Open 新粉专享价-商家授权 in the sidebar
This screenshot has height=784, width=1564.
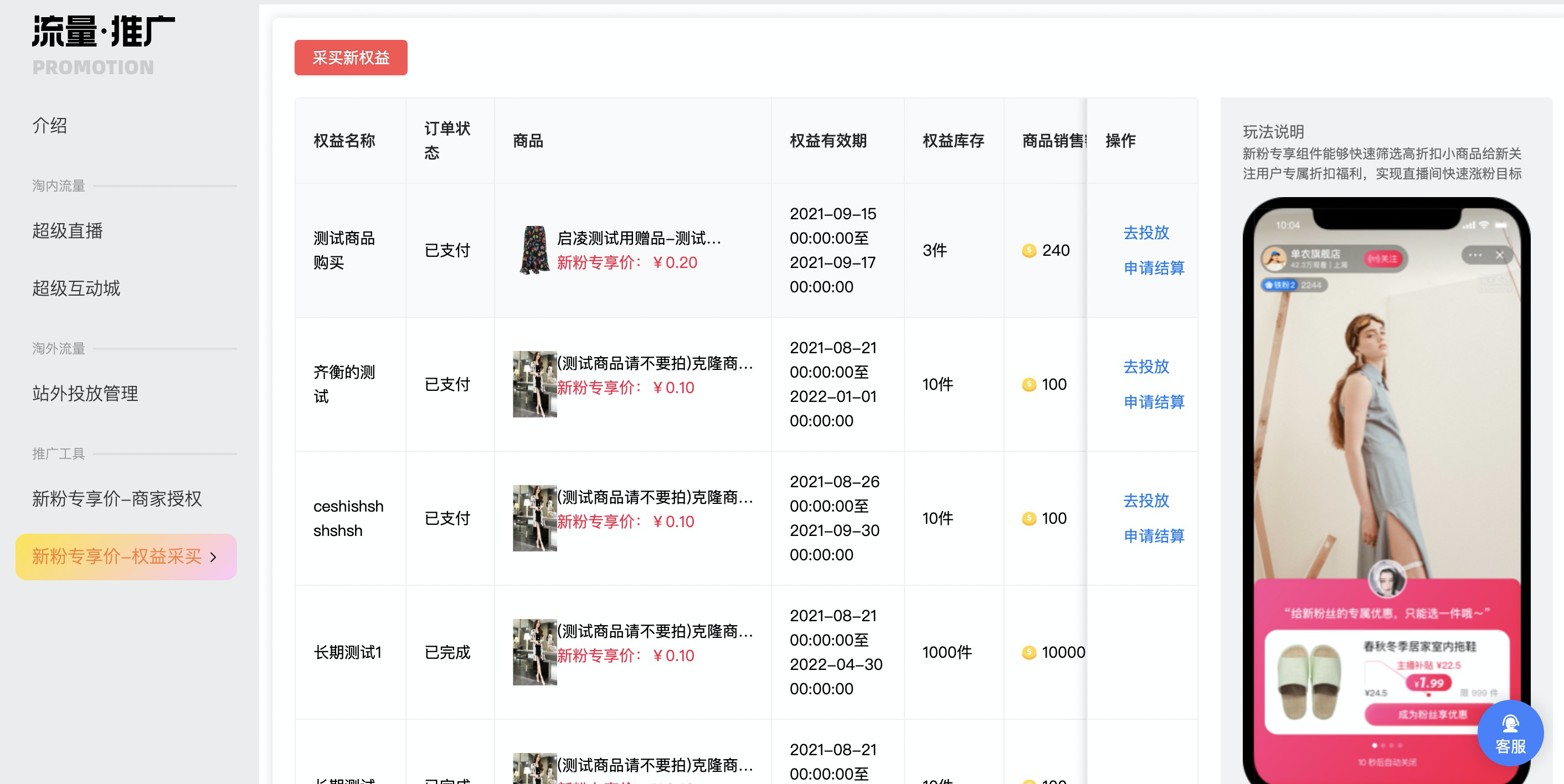(116, 498)
